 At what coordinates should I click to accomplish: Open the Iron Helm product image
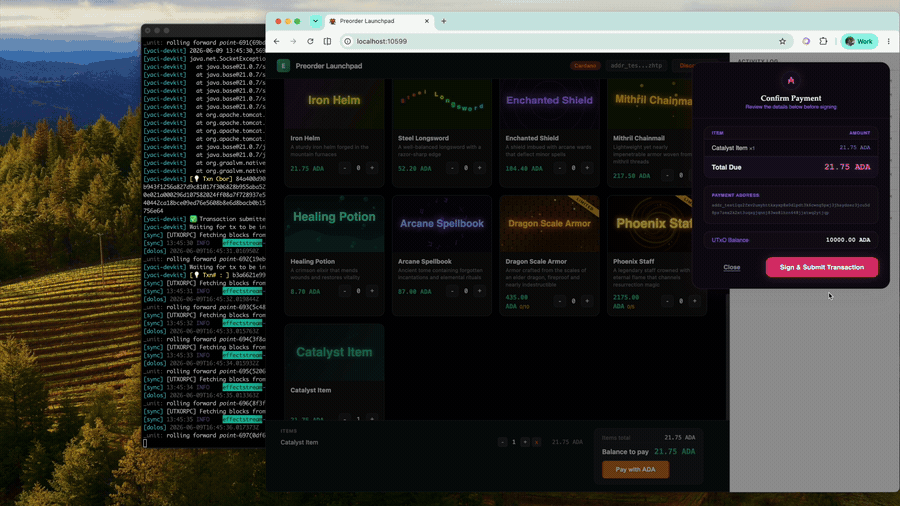tap(334, 103)
